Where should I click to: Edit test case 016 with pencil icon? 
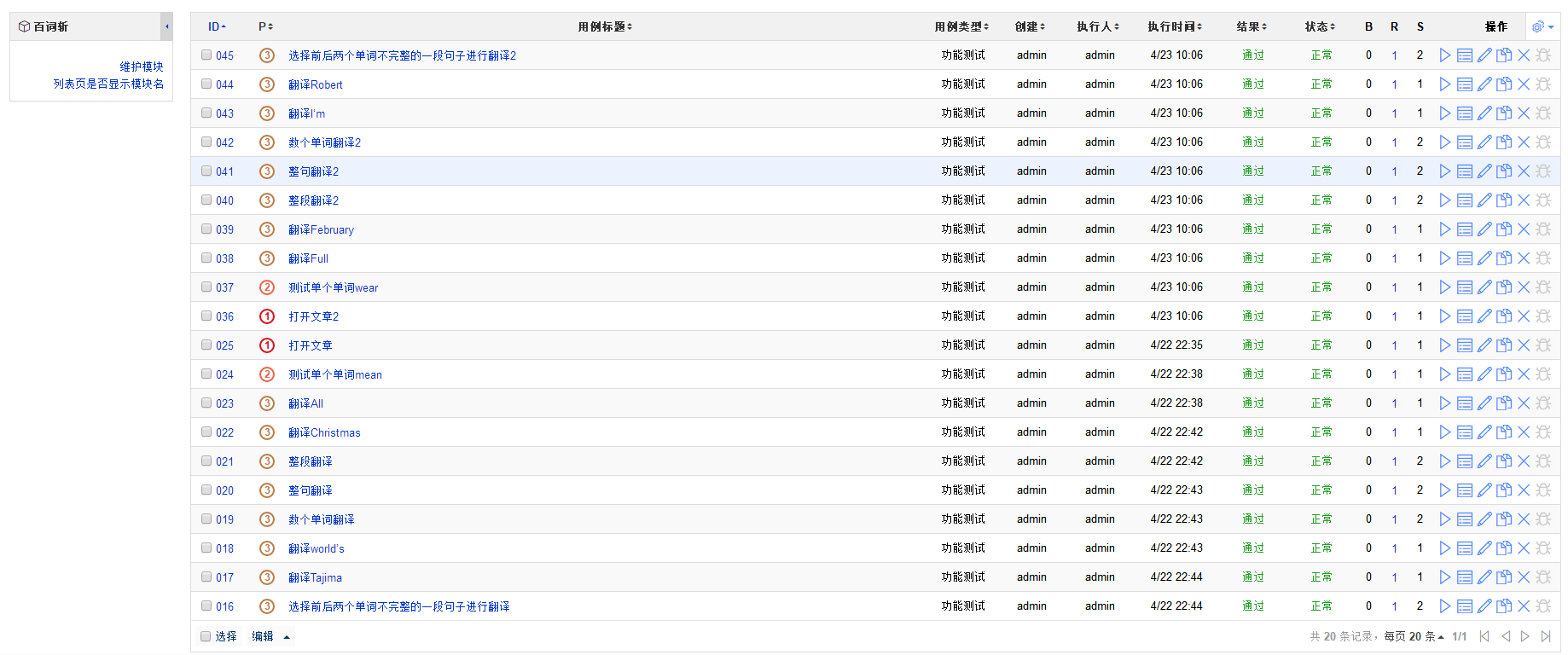pos(1484,606)
